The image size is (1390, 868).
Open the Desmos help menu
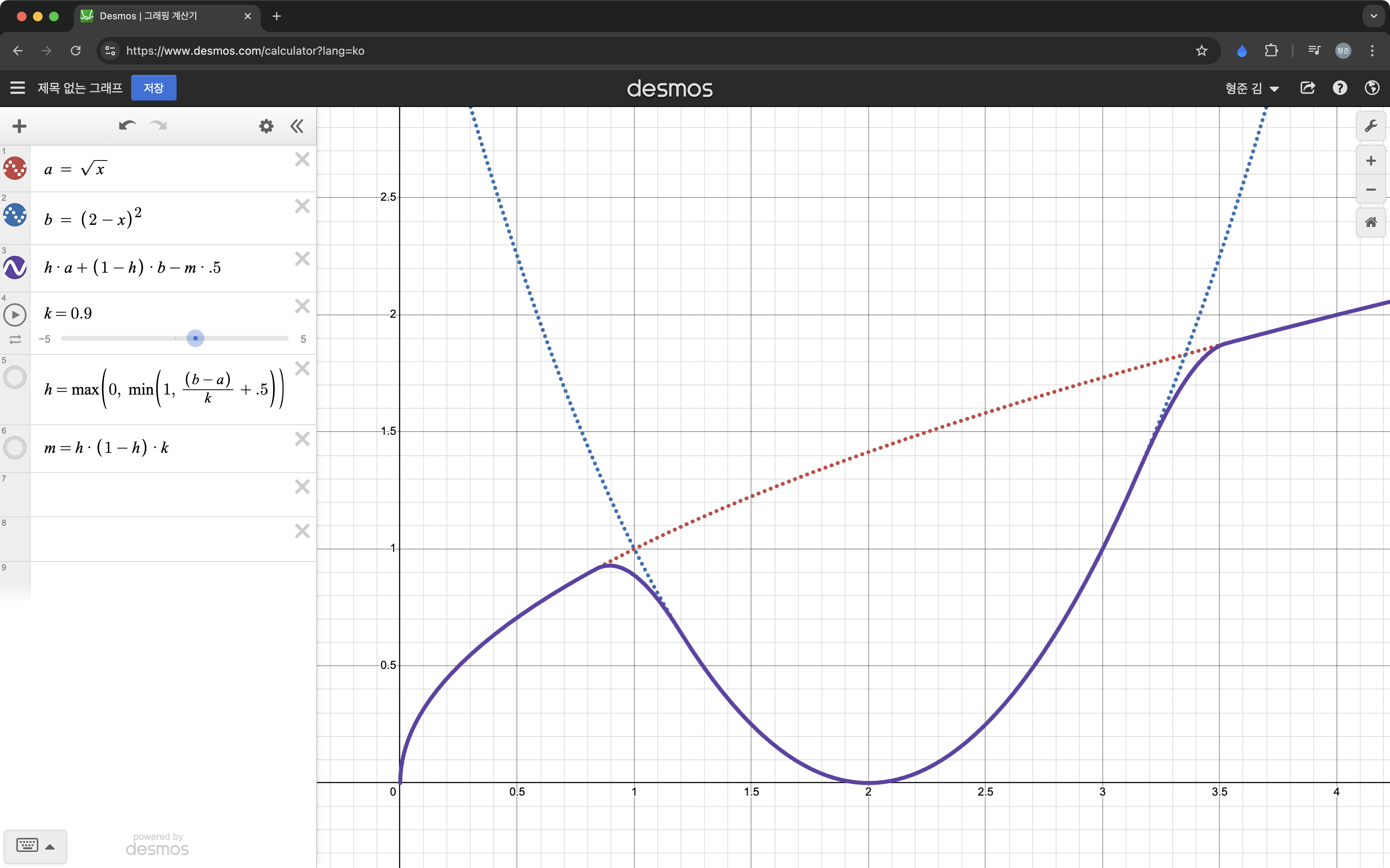coord(1339,88)
